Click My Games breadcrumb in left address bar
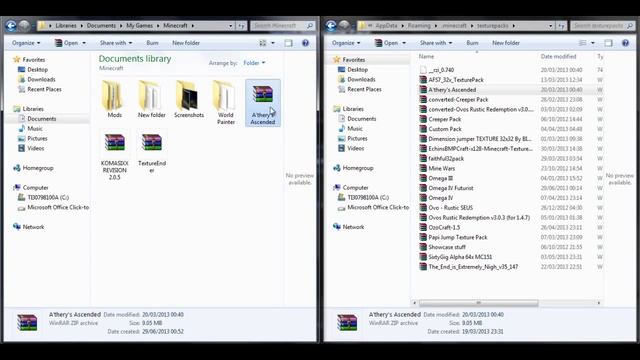 click(x=139, y=26)
